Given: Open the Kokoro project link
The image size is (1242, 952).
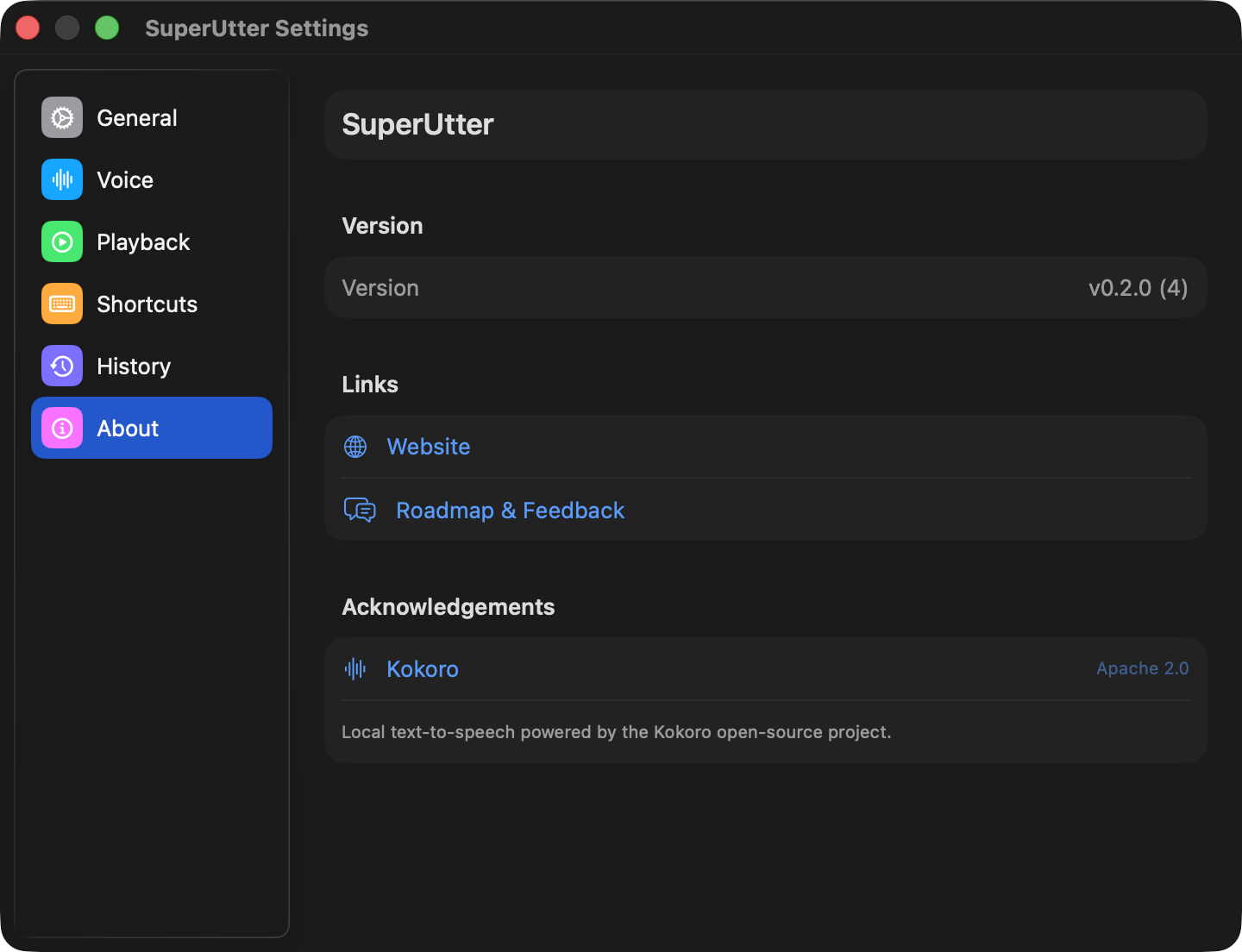Looking at the screenshot, I should tap(423, 669).
